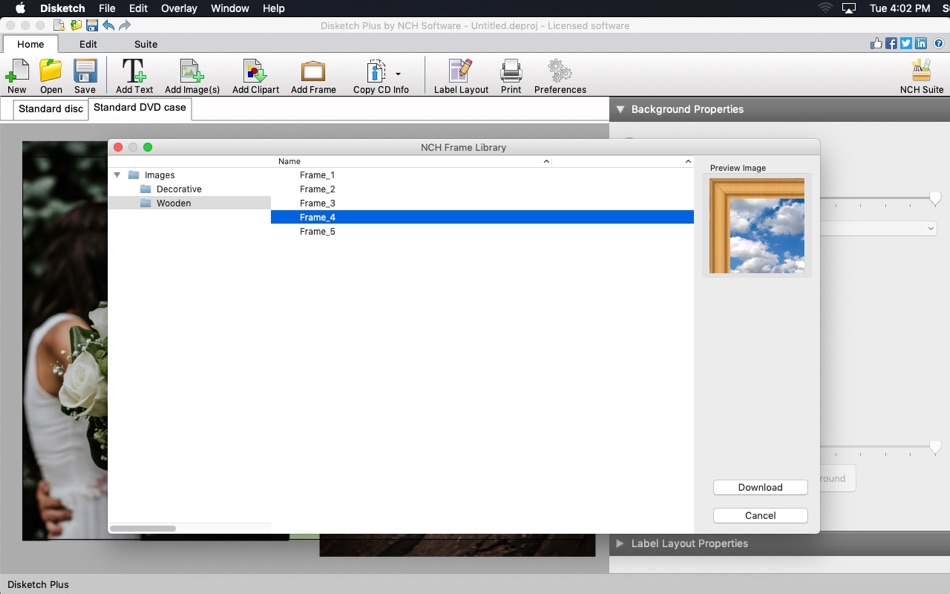Click the Wi-Fi status icon in menu bar

click(825, 8)
